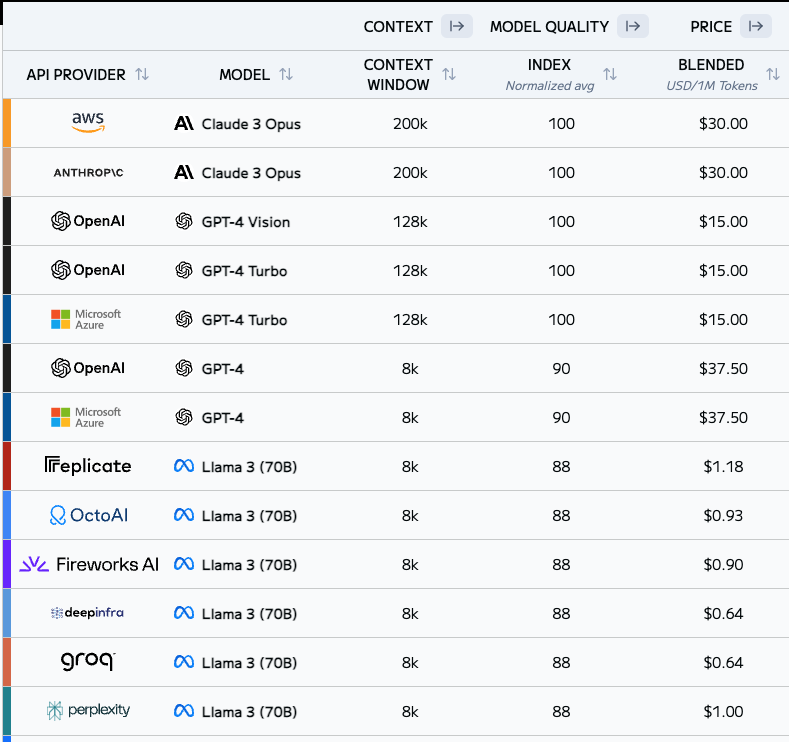Click the $0.93 price for OctoAI
This screenshot has height=742, width=789.
coord(723,516)
